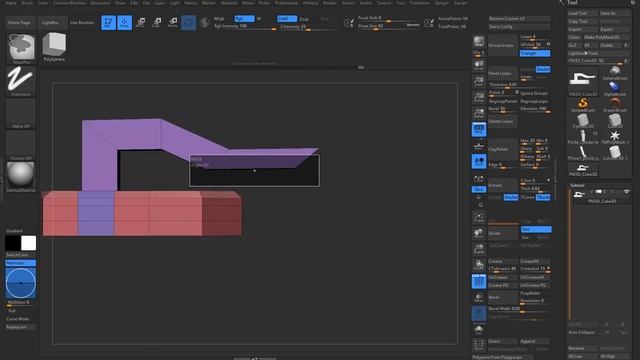
Task: Click the Divide button
Action: [503, 233]
